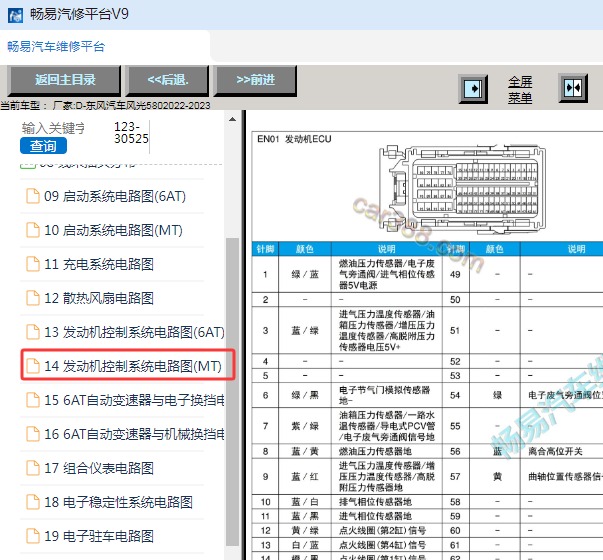Click pin number 49 cell

pyautogui.click(x=455, y=274)
